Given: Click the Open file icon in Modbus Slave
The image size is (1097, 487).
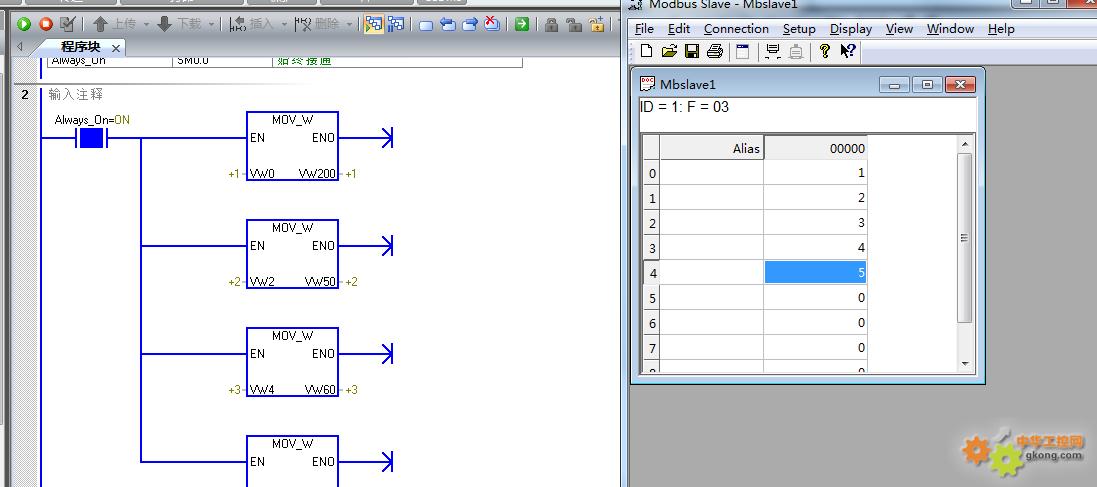Looking at the screenshot, I should (x=669, y=51).
